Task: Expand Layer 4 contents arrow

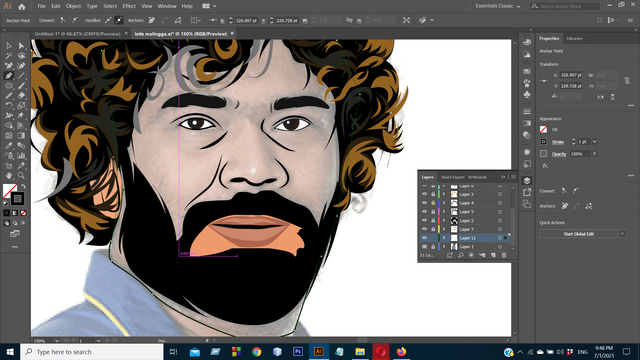Action: [444, 203]
